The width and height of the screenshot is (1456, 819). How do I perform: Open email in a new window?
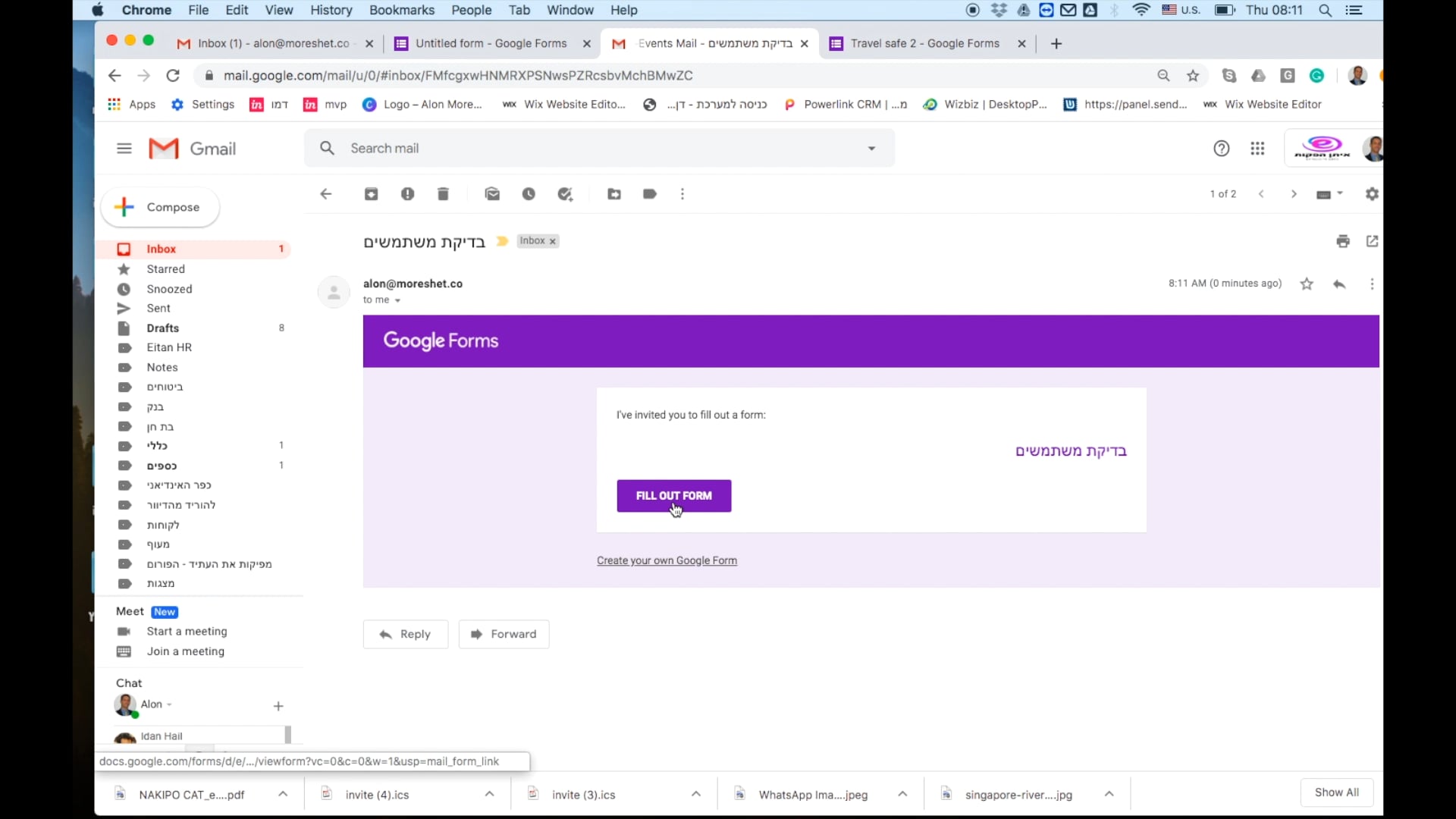(x=1372, y=241)
